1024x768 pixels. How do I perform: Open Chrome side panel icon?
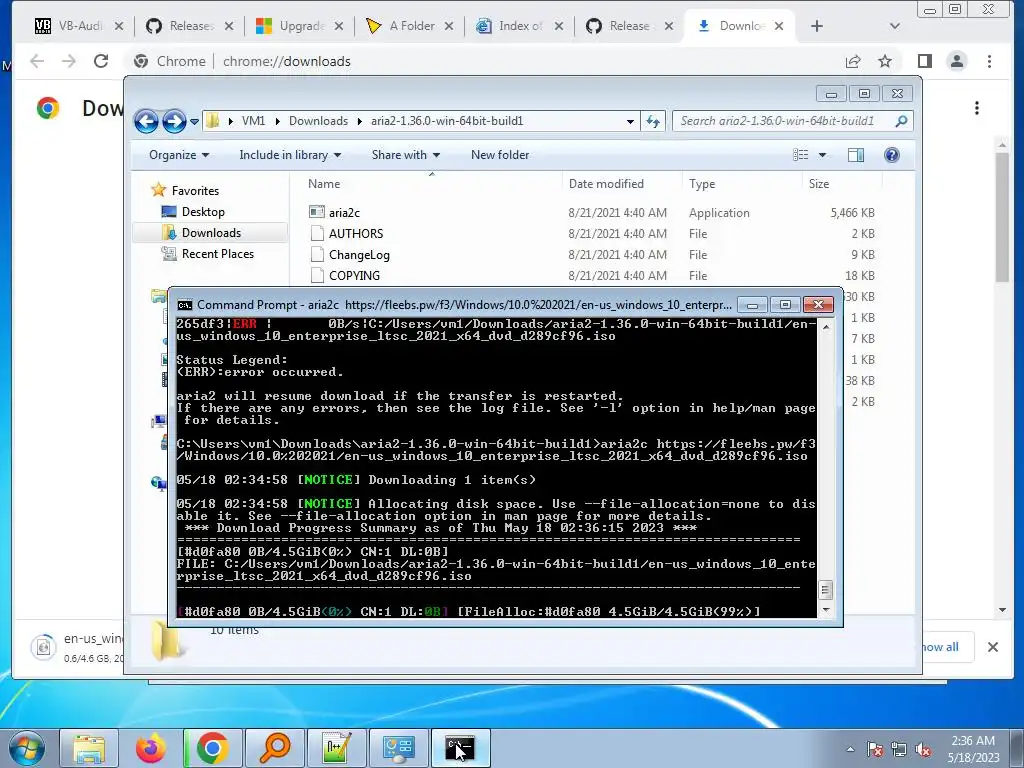coord(925,61)
